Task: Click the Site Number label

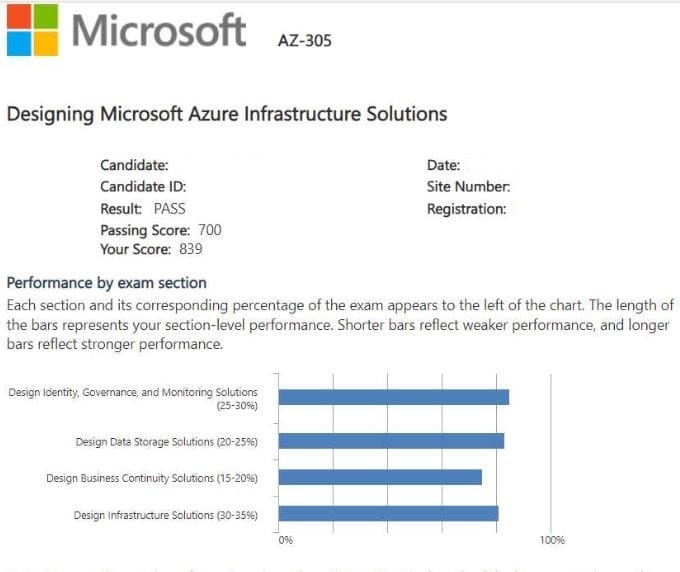Action: pos(469,186)
